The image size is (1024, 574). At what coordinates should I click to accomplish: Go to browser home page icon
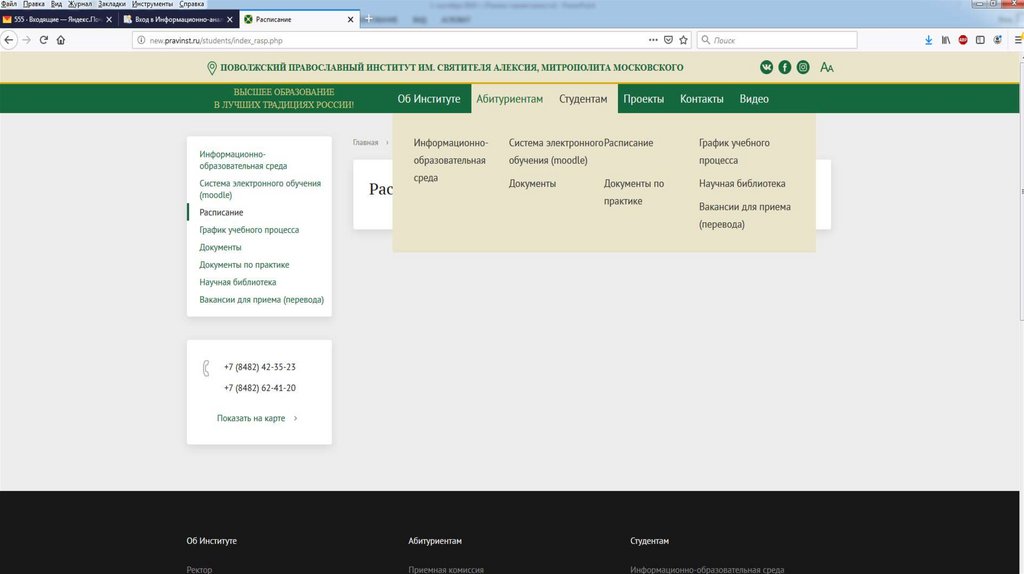coord(61,40)
